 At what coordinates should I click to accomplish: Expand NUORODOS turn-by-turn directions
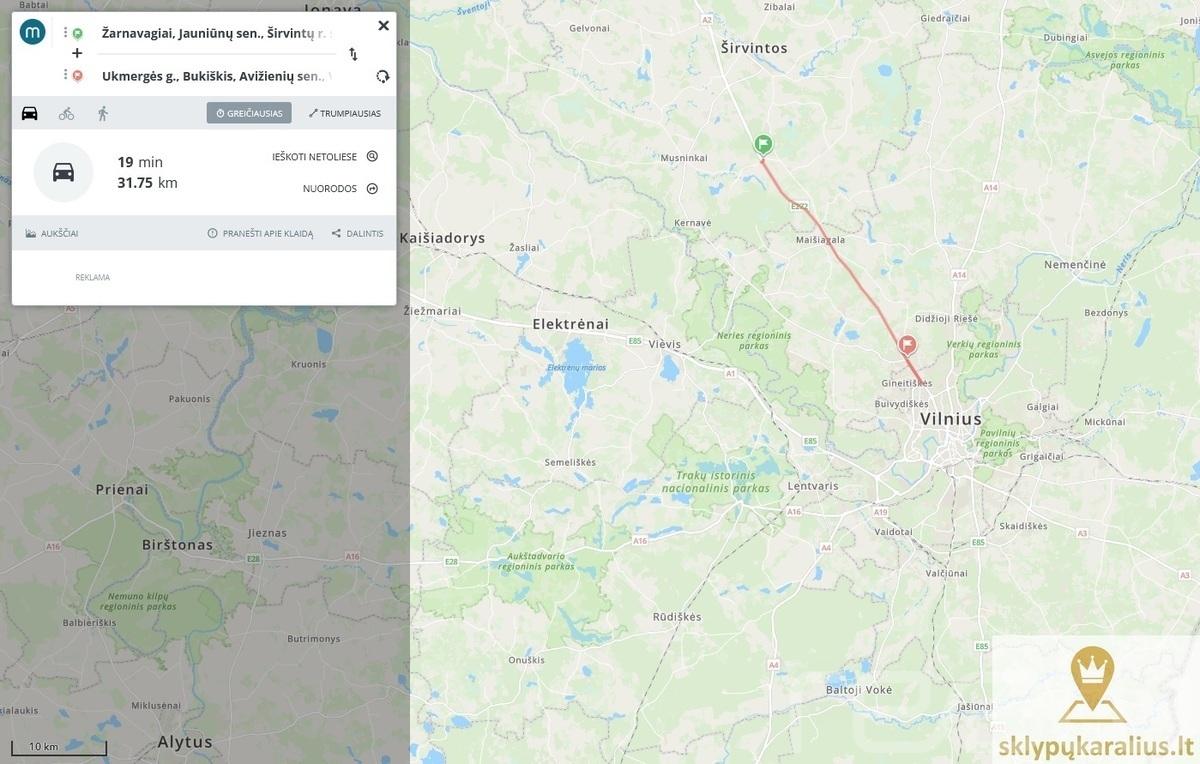[340, 189]
